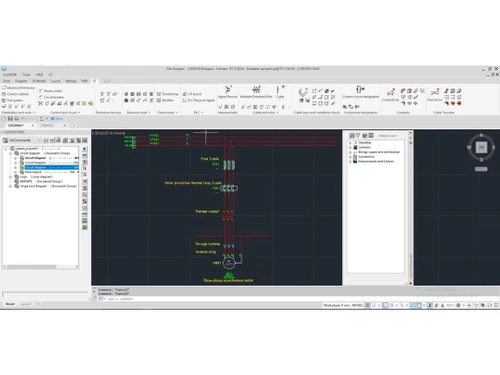
Task: Switch to the Layout tab at the bottom
Action: [x=26, y=304]
